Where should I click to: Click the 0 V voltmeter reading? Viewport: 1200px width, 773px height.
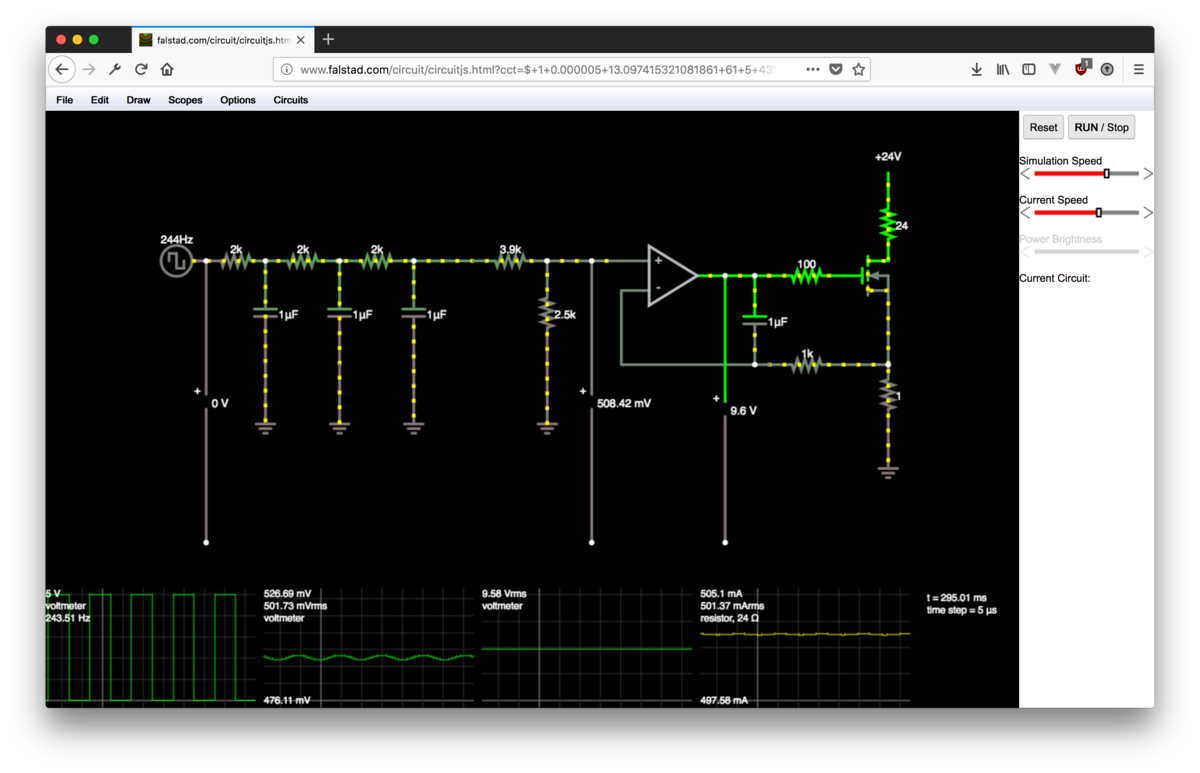point(220,403)
